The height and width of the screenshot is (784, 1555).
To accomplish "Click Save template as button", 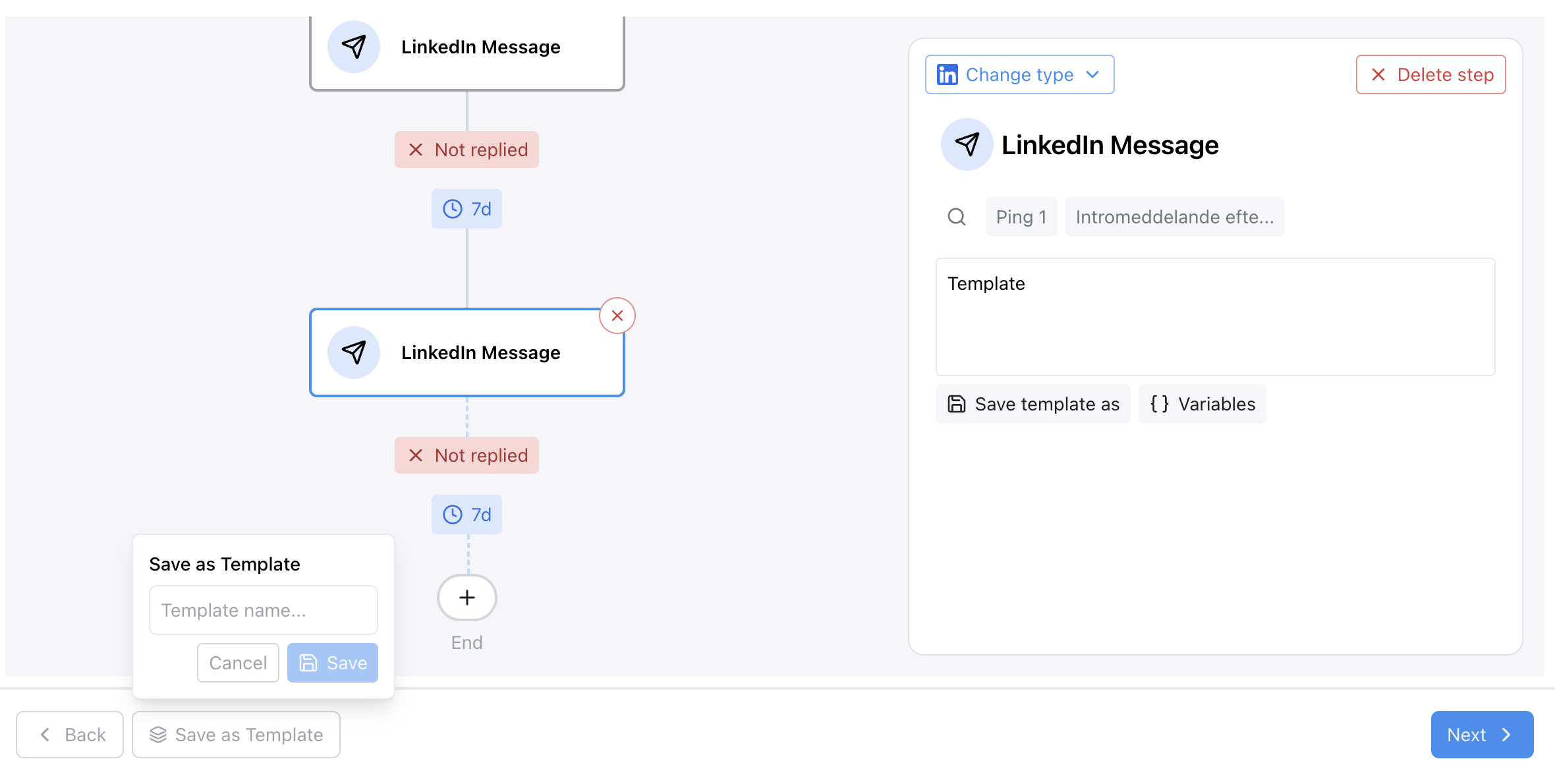I will coord(1032,404).
